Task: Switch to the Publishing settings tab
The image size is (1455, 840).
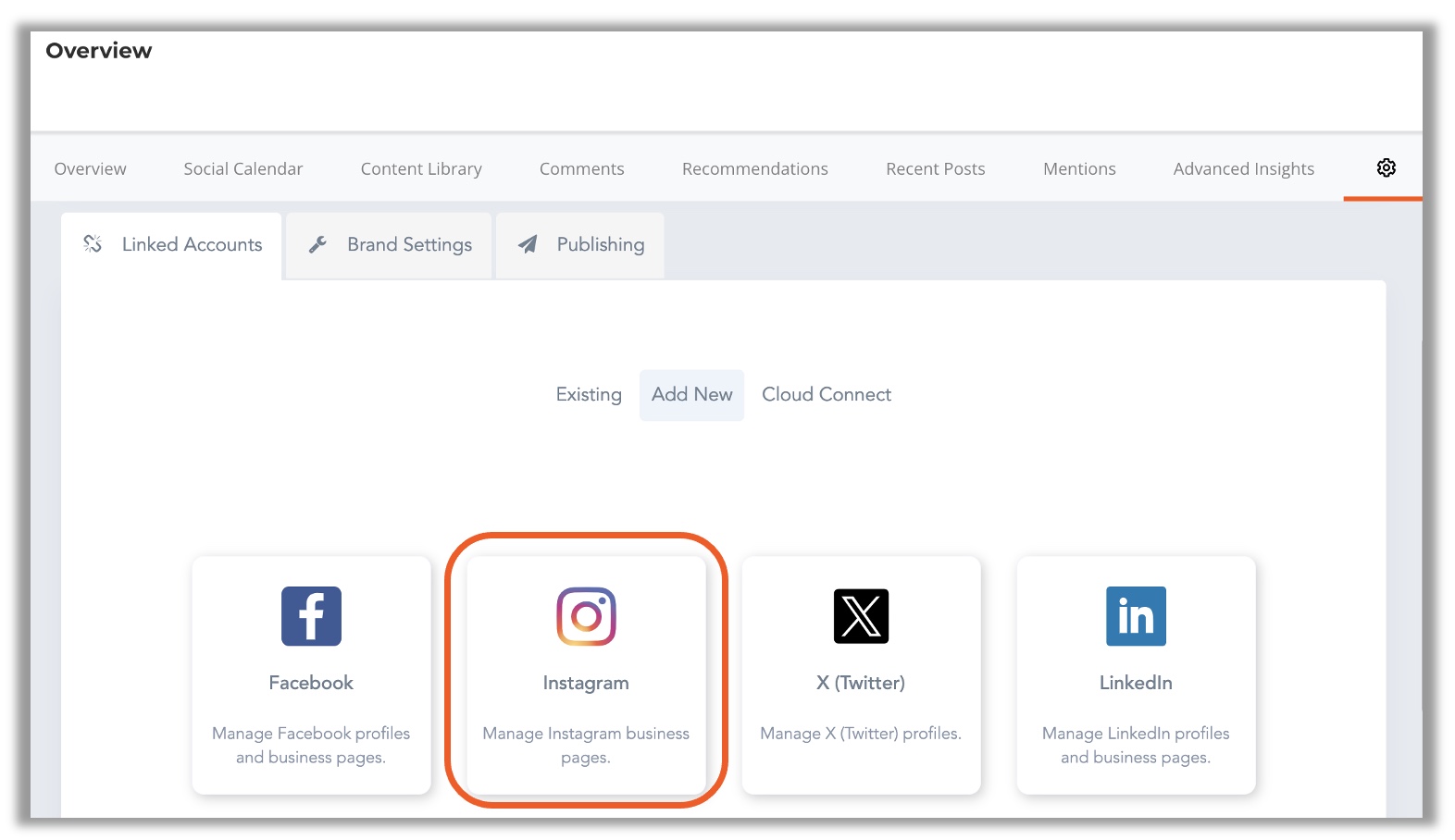Action: (x=580, y=245)
